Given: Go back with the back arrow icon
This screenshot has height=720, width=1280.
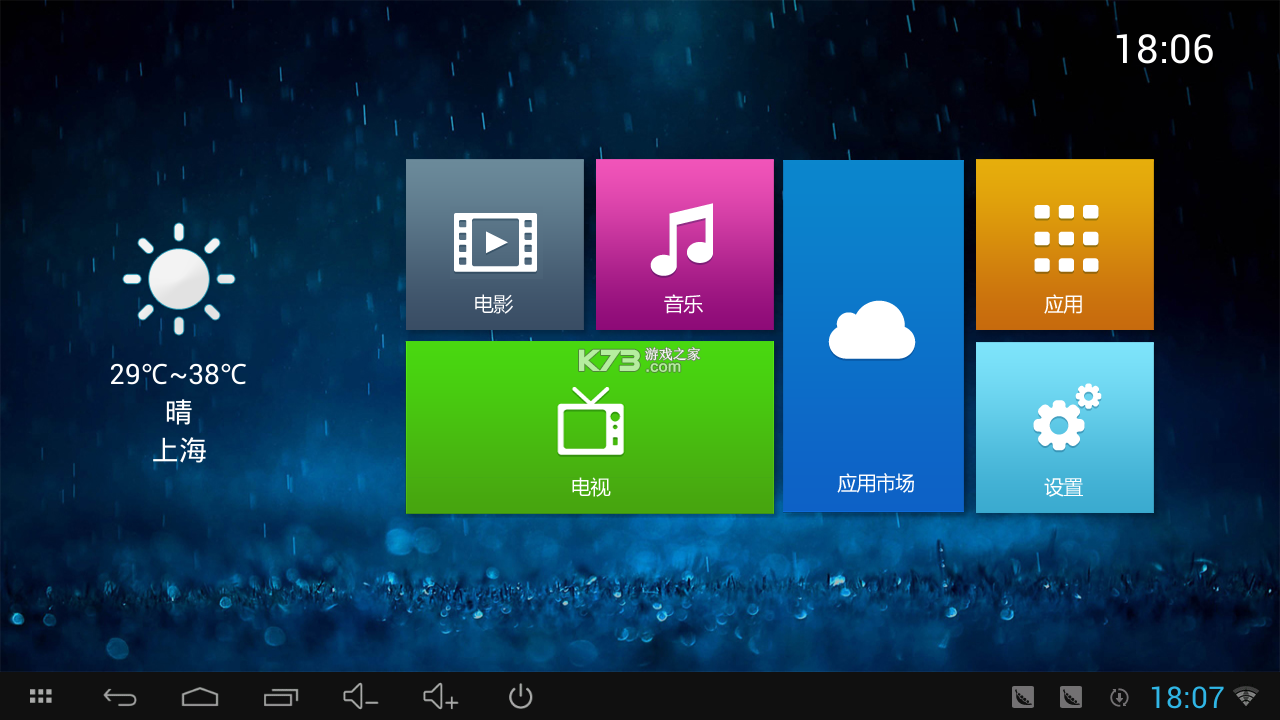Looking at the screenshot, I should point(120,696).
